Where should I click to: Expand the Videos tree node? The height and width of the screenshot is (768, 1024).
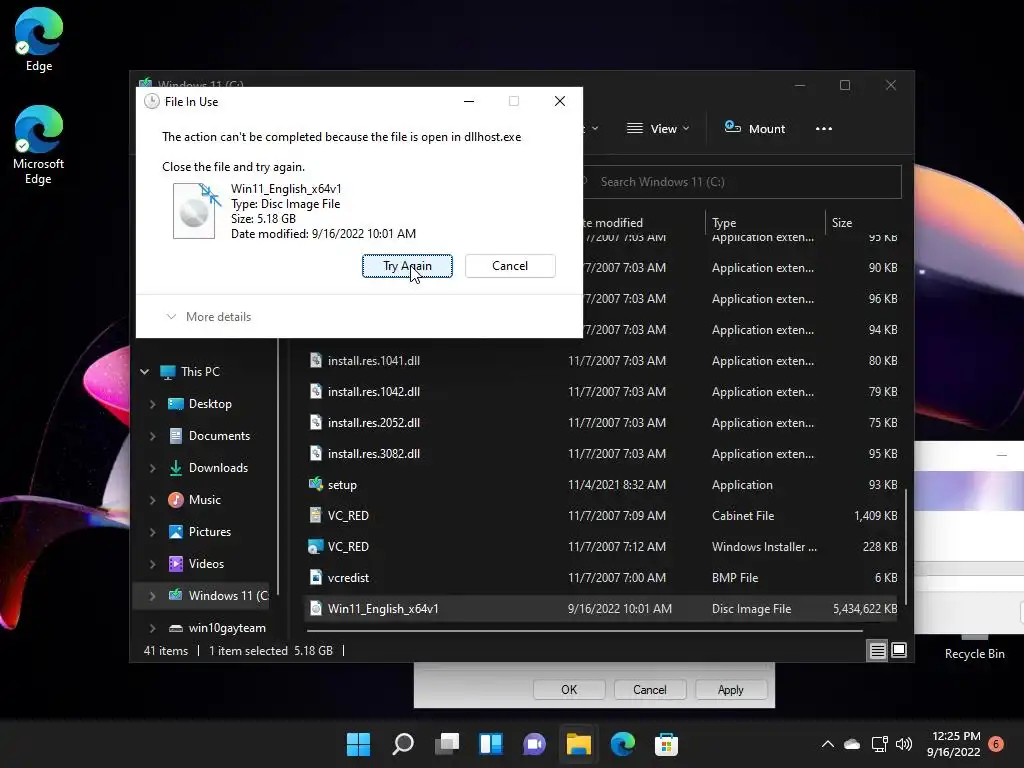point(152,564)
